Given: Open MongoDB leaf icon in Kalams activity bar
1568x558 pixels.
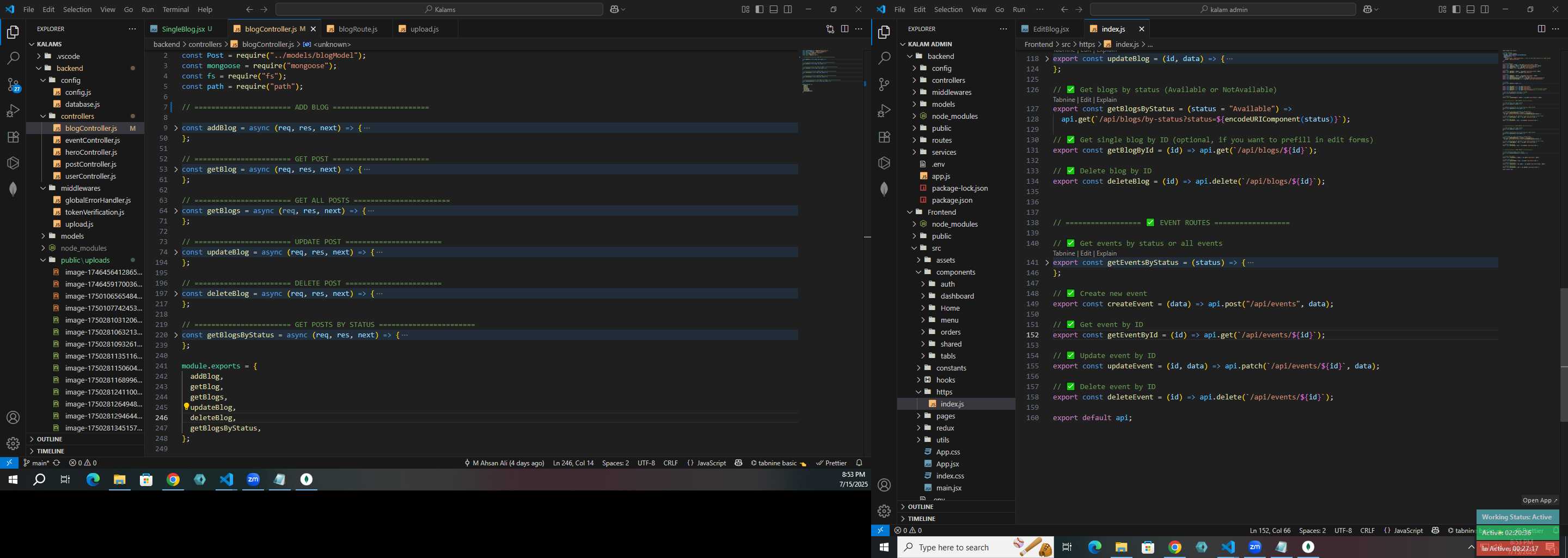Looking at the screenshot, I should pyautogui.click(x=13, y=189).
